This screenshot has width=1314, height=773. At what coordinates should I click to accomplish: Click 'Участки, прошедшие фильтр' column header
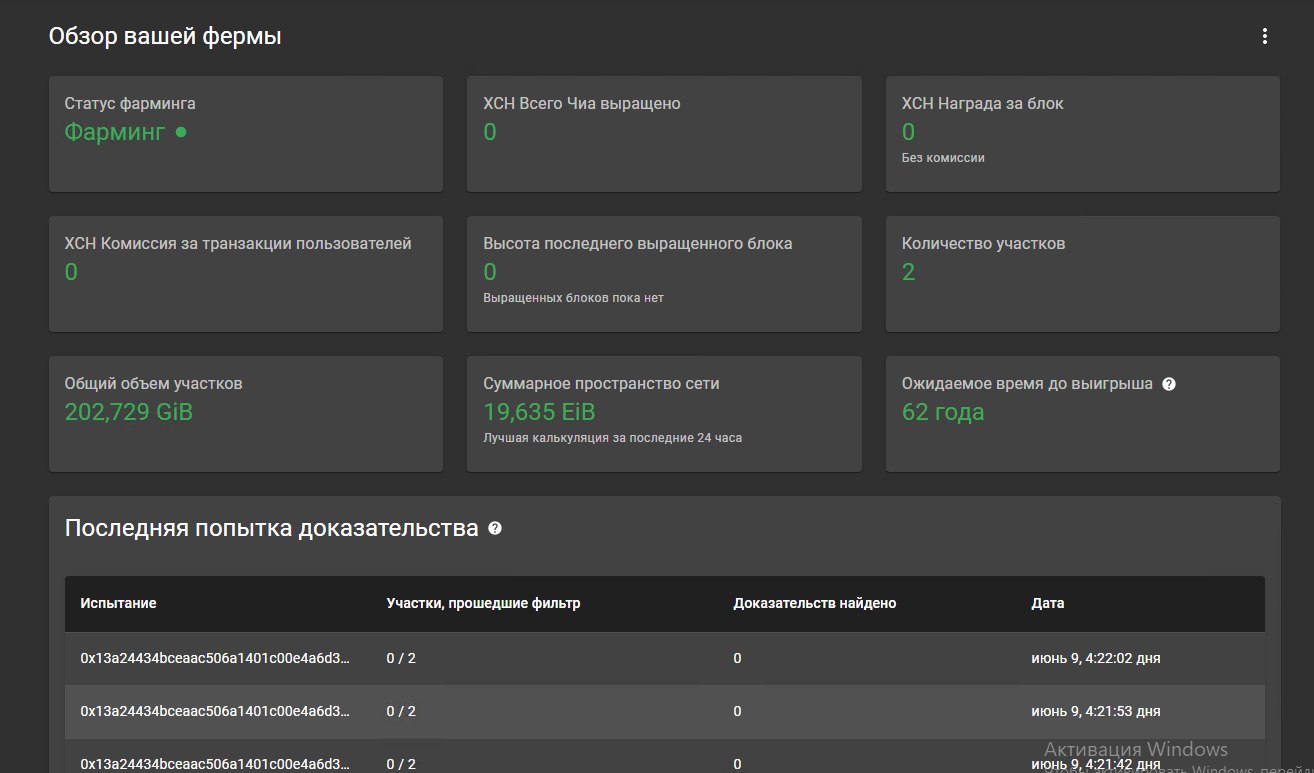point(483,603)
